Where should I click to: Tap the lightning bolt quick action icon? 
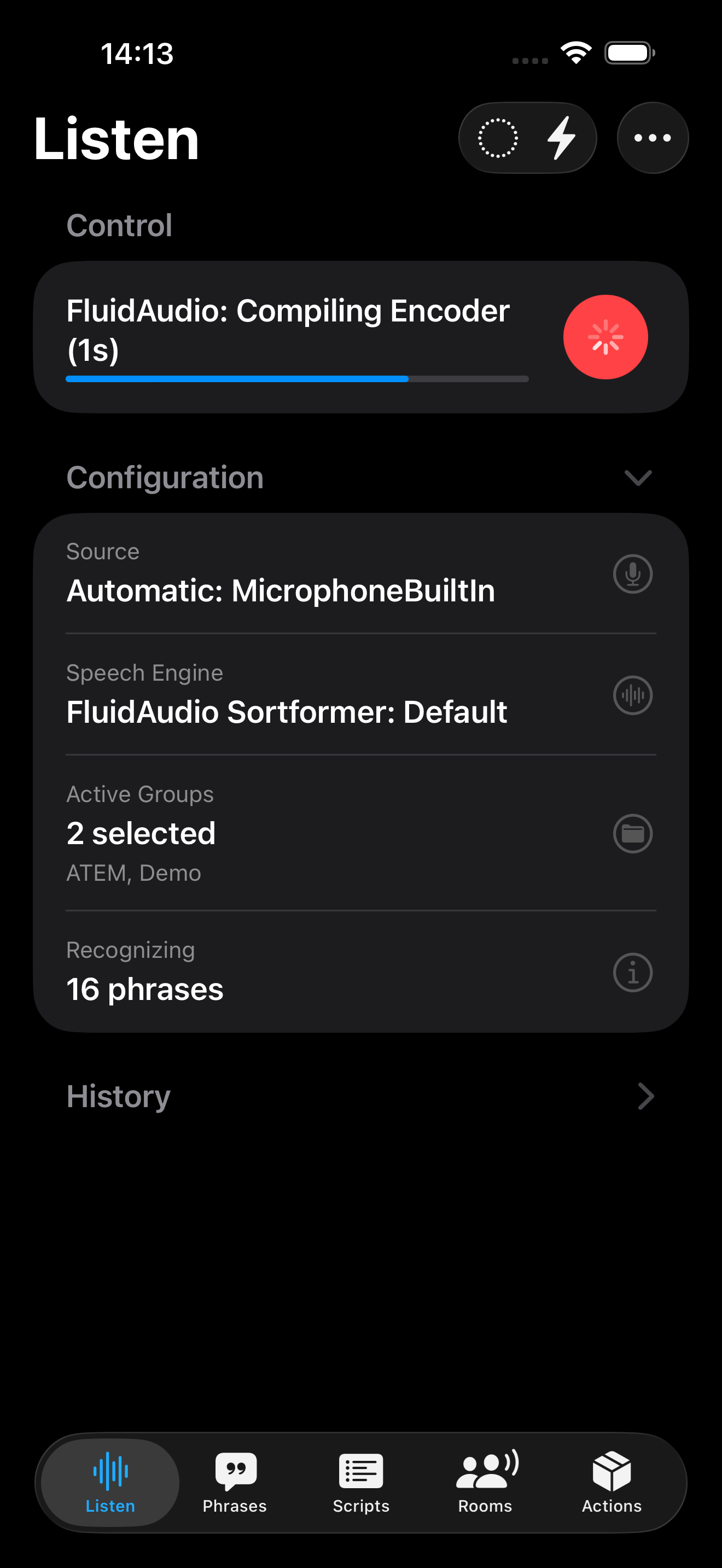[561, 138]
